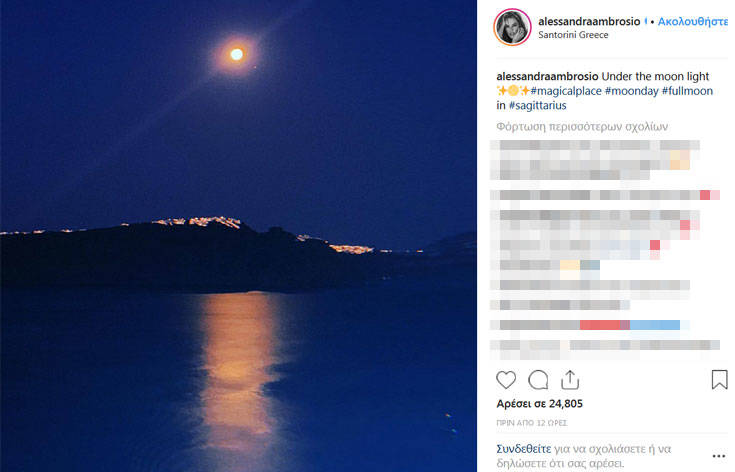735x472 pixels.
Task: View the list of 24,805 likes
Action: pos(540,404)
